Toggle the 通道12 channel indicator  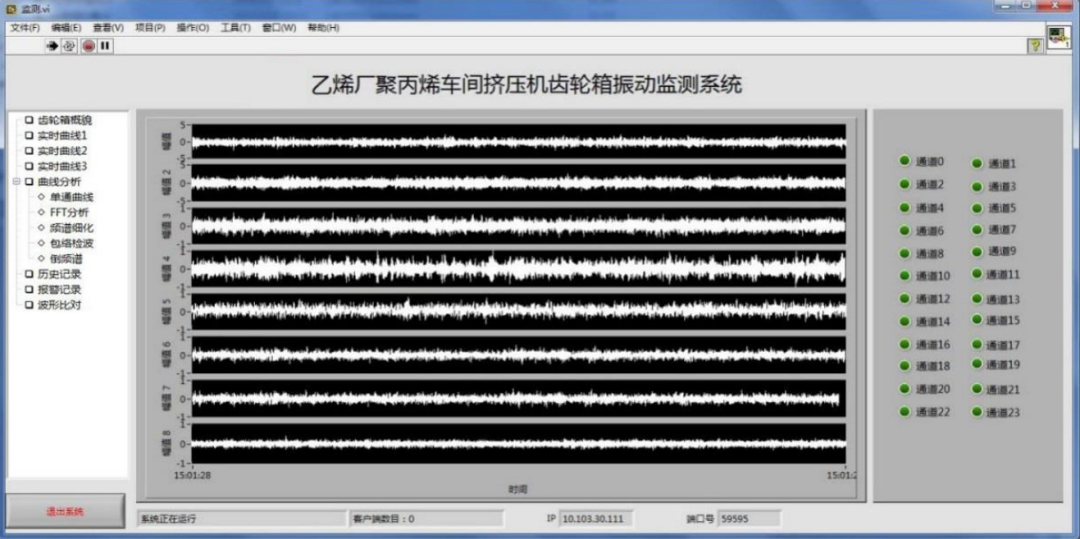[x=905, y=298]
